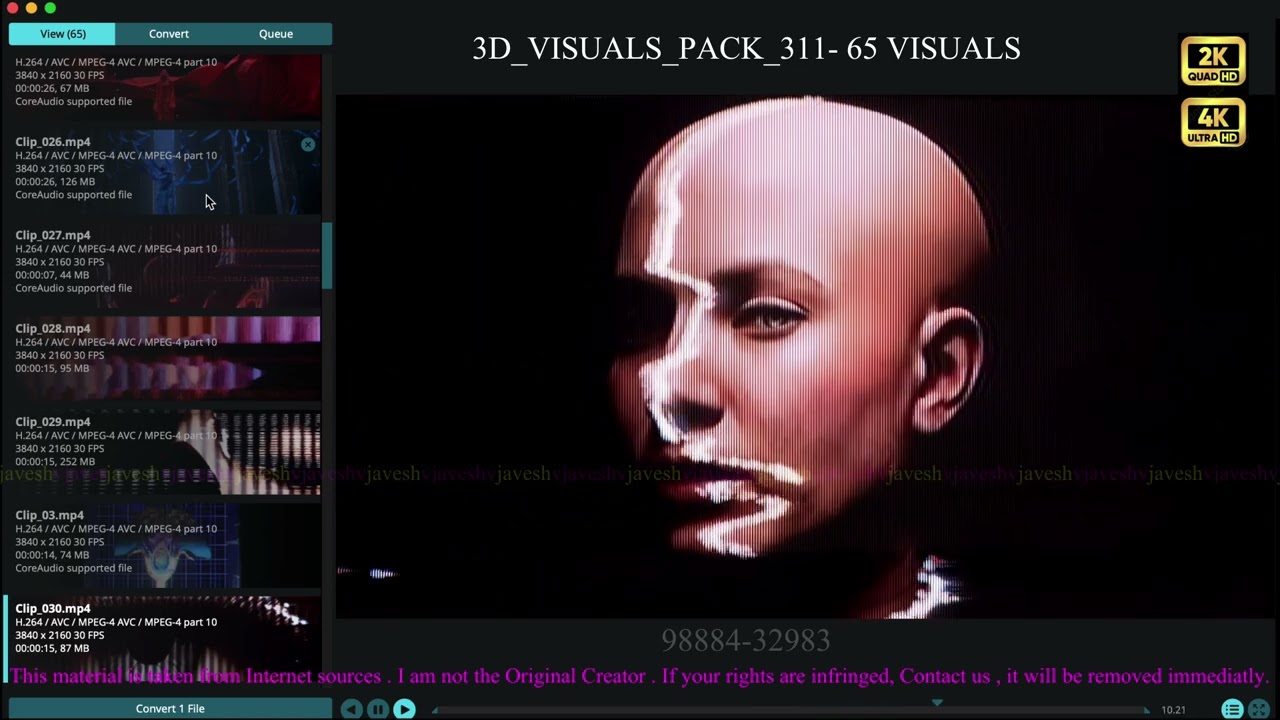Click the file list scrollbar thumb
1280x720 pixels.
click(327, 256)
